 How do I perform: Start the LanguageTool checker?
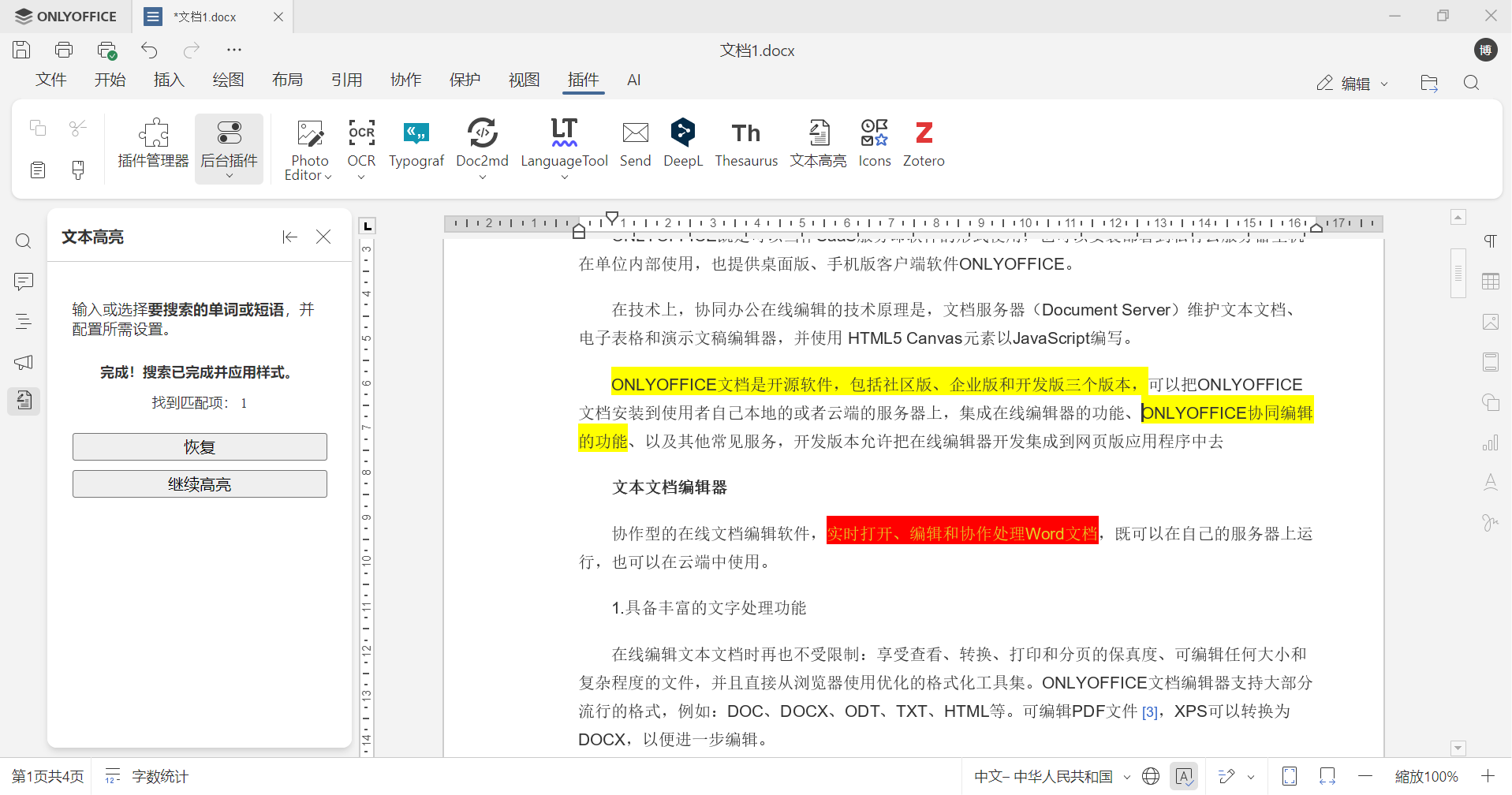coord(564,142)
